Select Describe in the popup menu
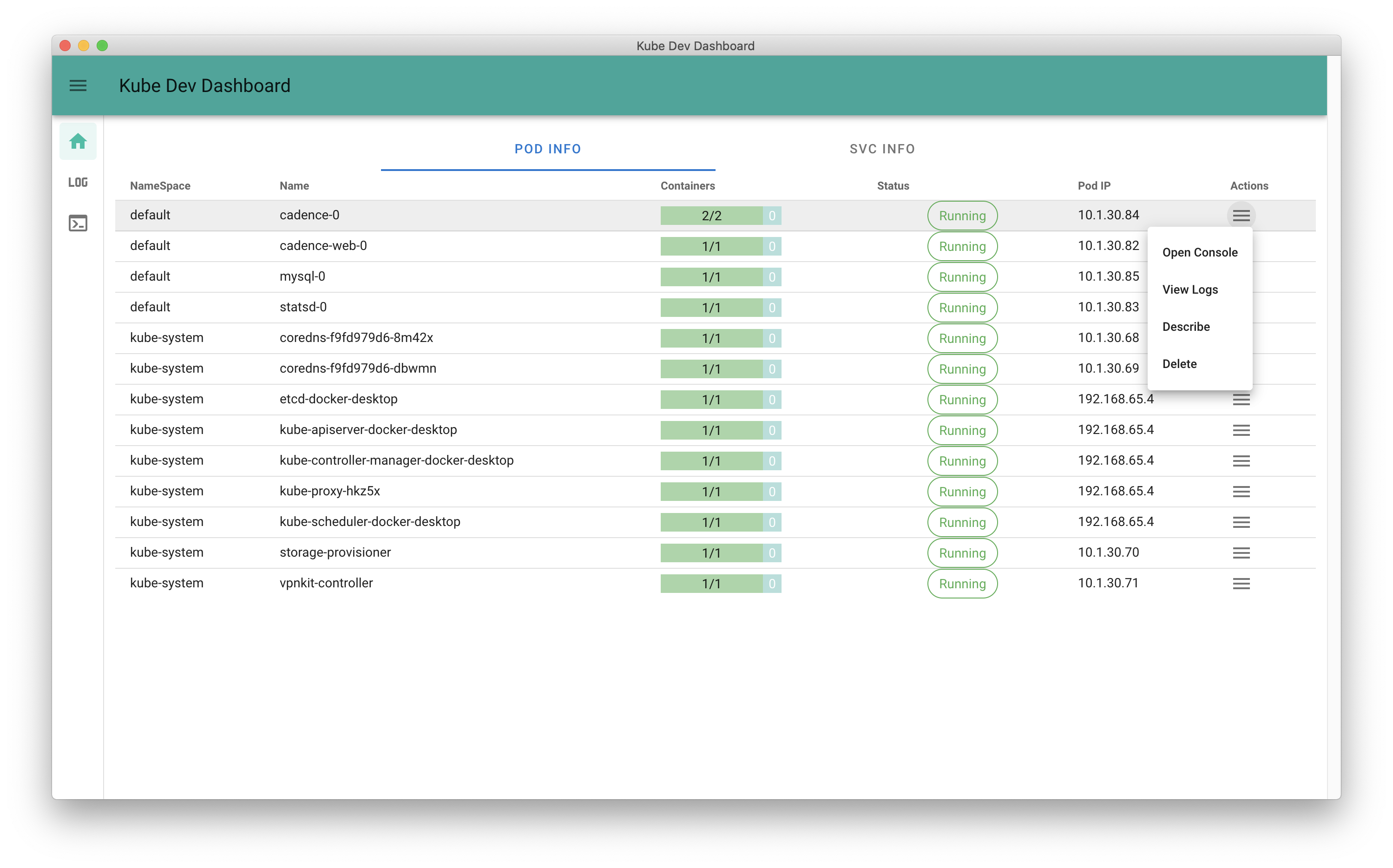The width and height of the screenshot is (1393, 868). click(1186, 327)
